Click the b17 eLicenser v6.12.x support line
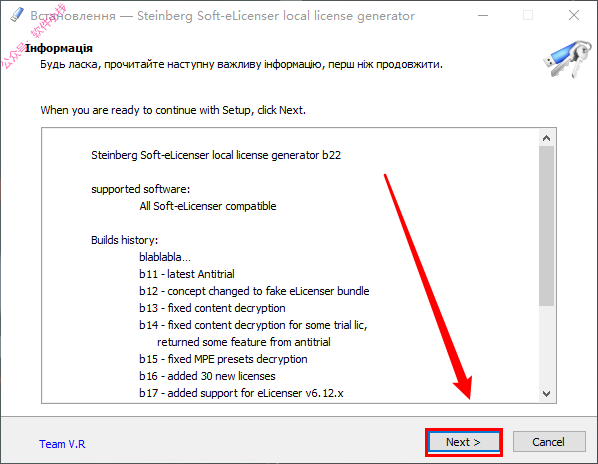 241,393
